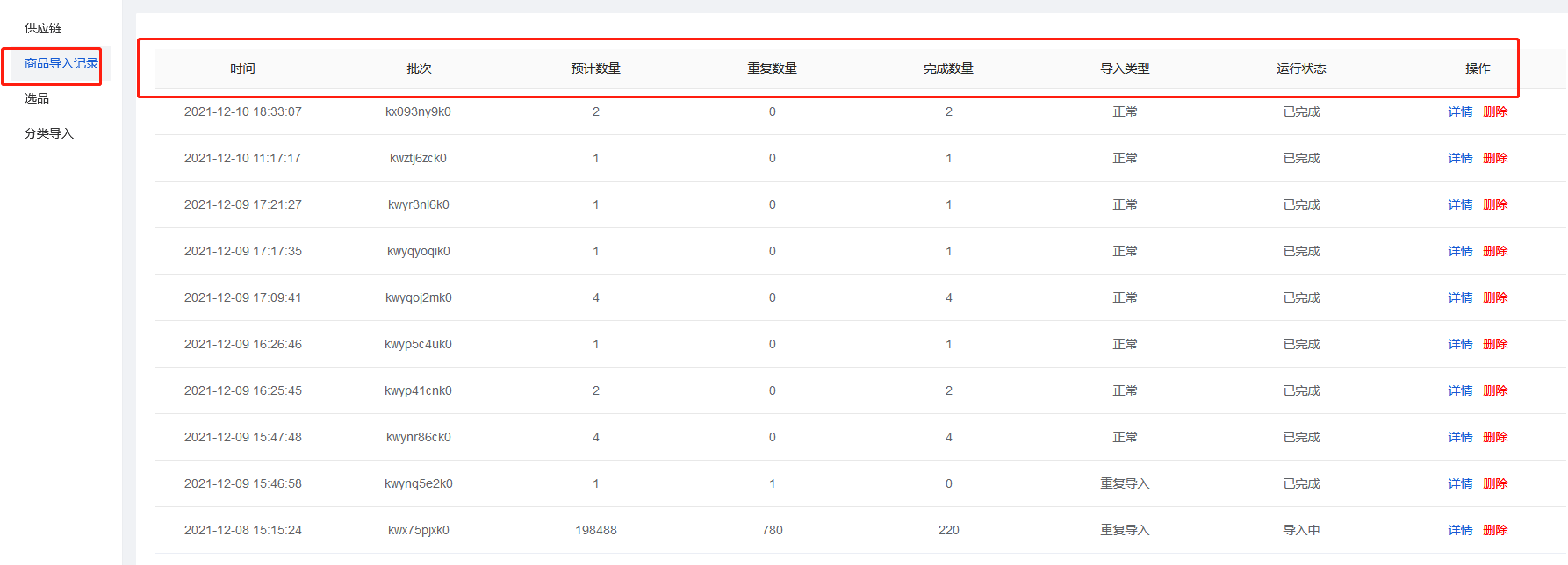
Task: Open 分类导入 menu item
Action: point(49,133)
